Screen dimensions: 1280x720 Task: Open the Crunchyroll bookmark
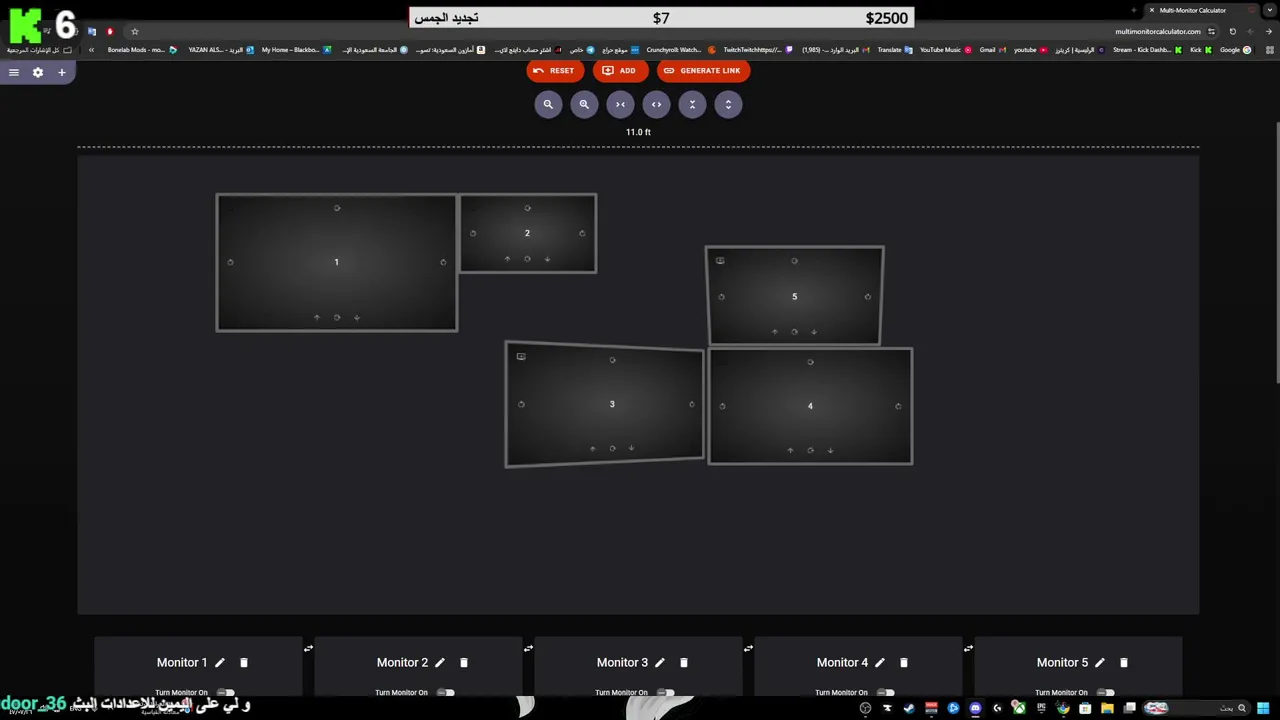[680, 50]
